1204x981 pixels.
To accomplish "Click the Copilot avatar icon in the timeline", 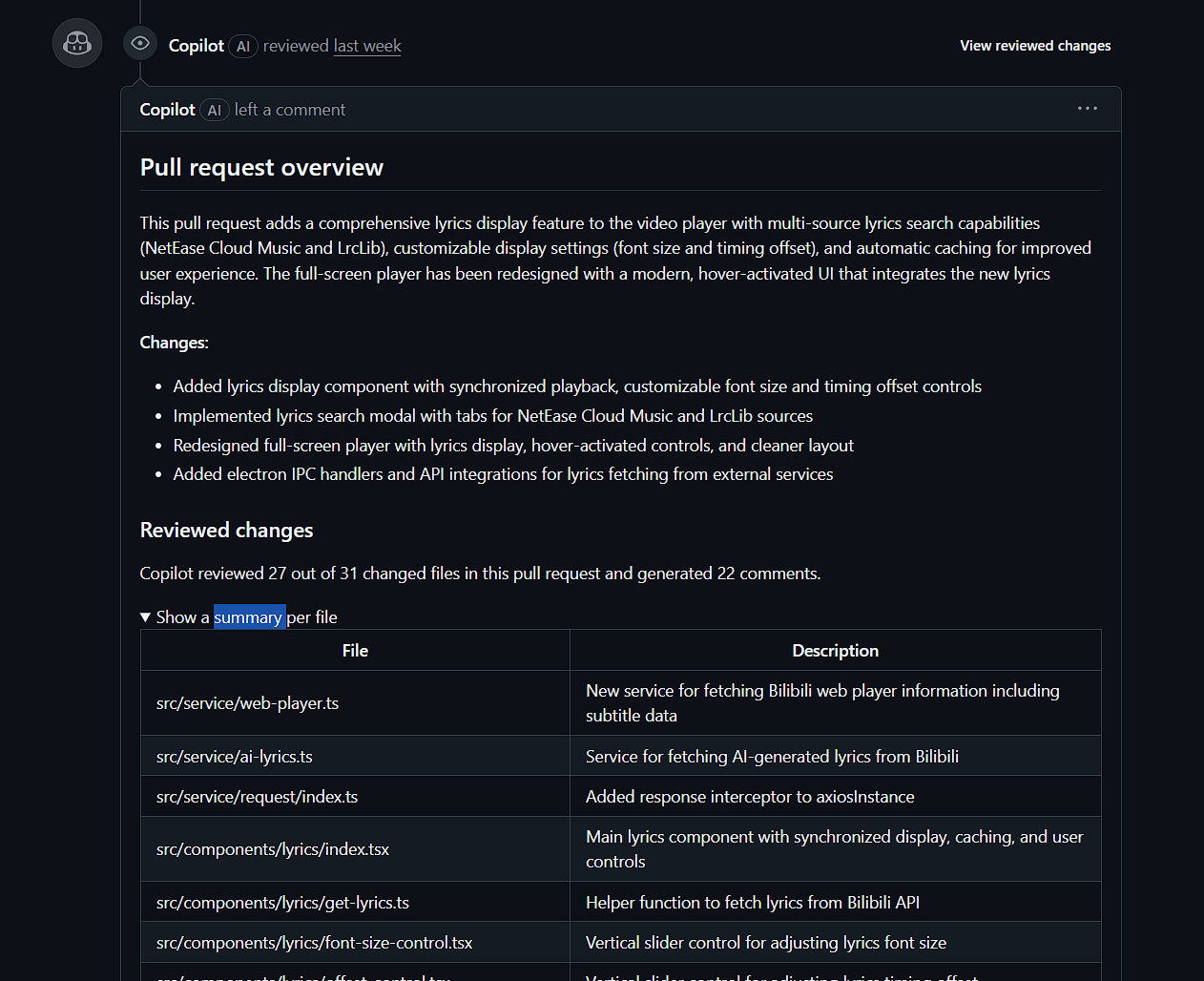I will click(x=77, y=43).
